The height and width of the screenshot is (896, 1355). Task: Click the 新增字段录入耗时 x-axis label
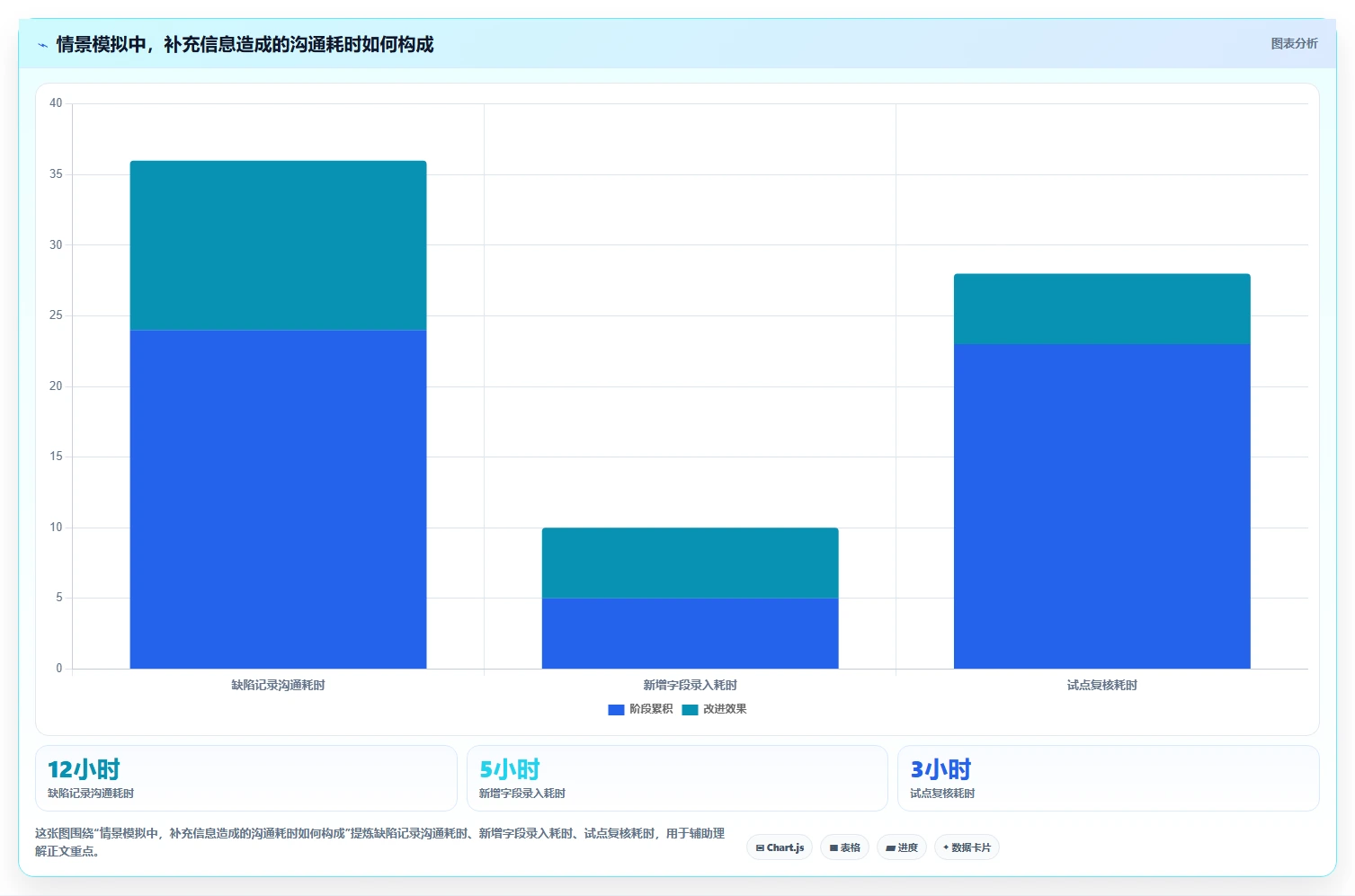pyautogui.click(x=690, y=685)
